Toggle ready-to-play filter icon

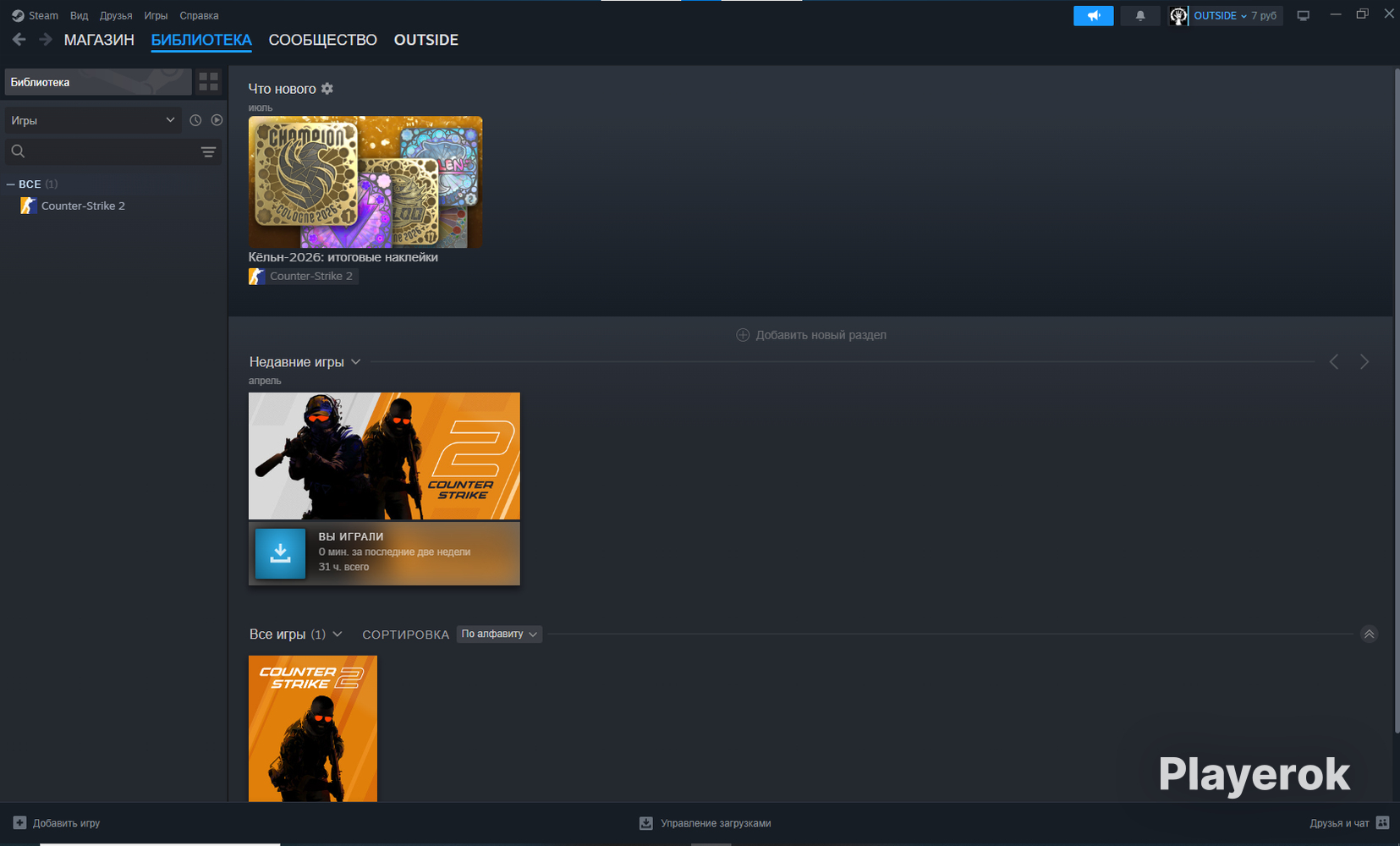tap(217, 120)
